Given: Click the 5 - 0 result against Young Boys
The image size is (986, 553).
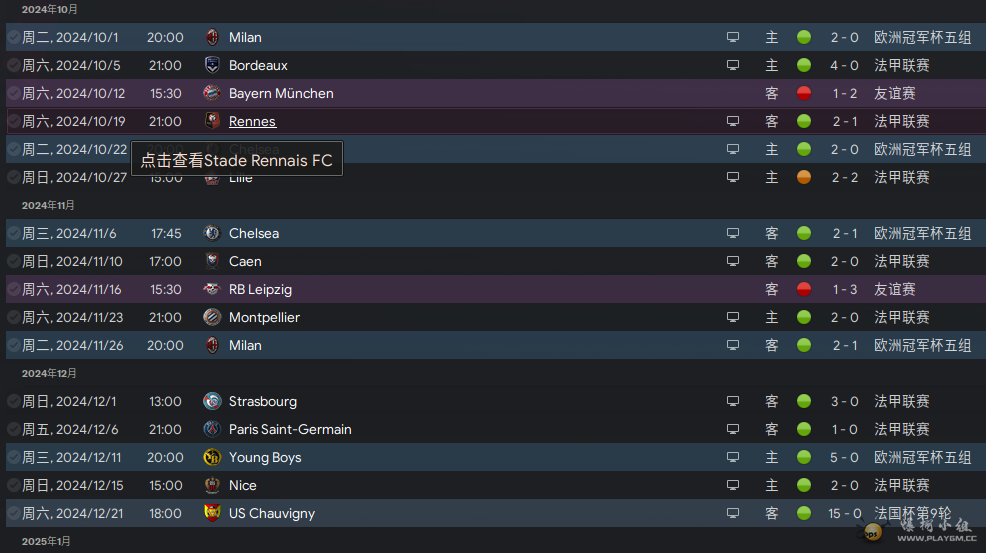Looking at the screenshot, I should click(844, 458).
